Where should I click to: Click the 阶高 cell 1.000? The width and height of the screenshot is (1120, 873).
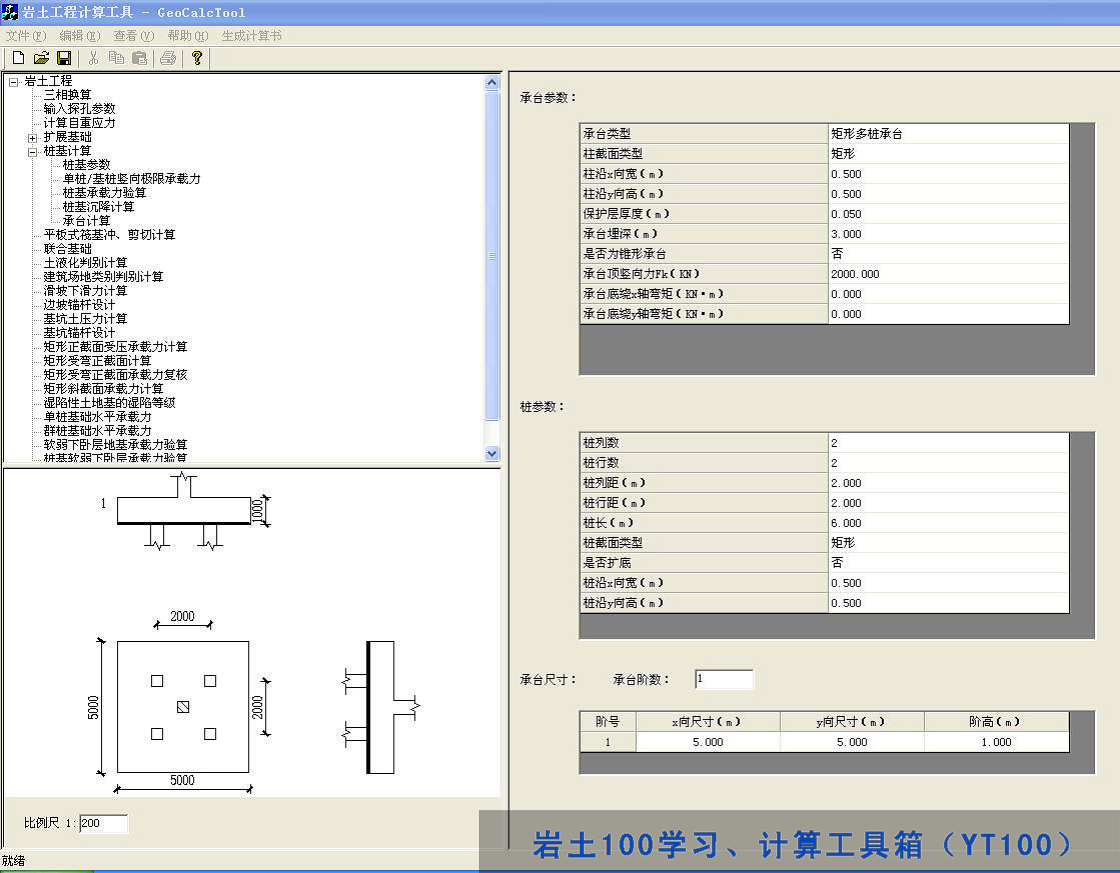point(996,742)
